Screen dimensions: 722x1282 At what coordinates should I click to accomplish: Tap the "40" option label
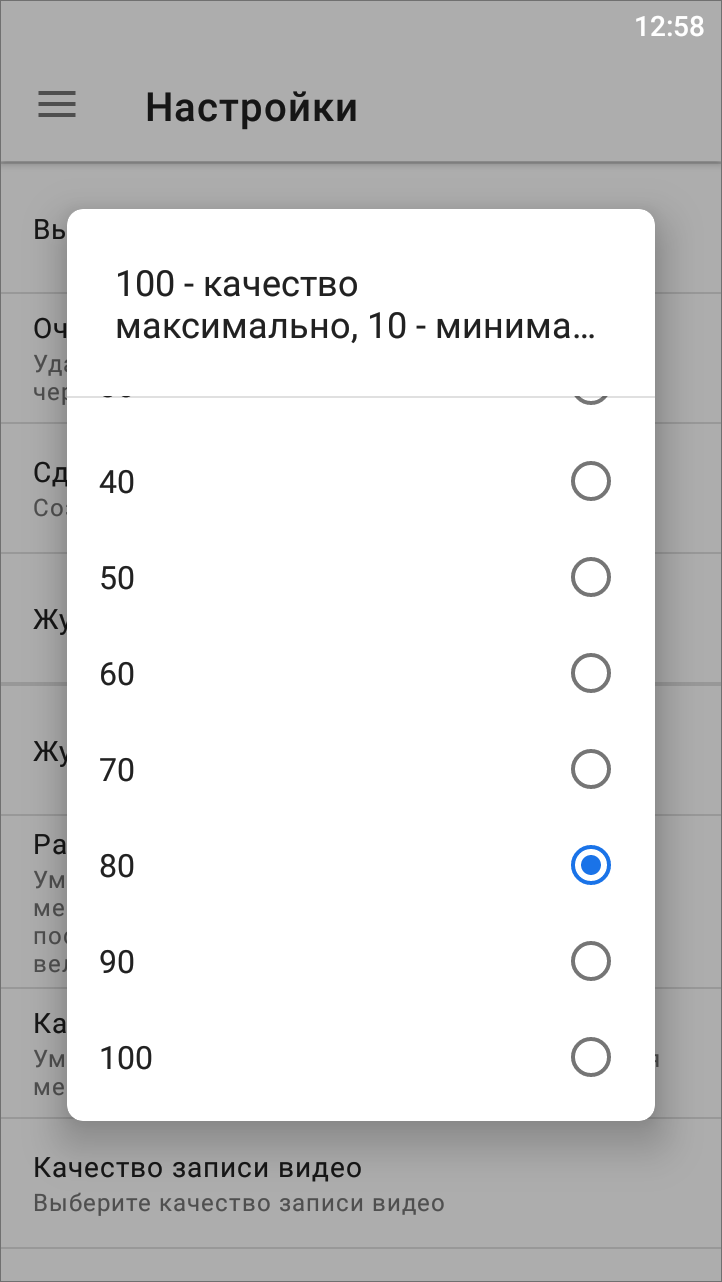click(x=117, y=482)
